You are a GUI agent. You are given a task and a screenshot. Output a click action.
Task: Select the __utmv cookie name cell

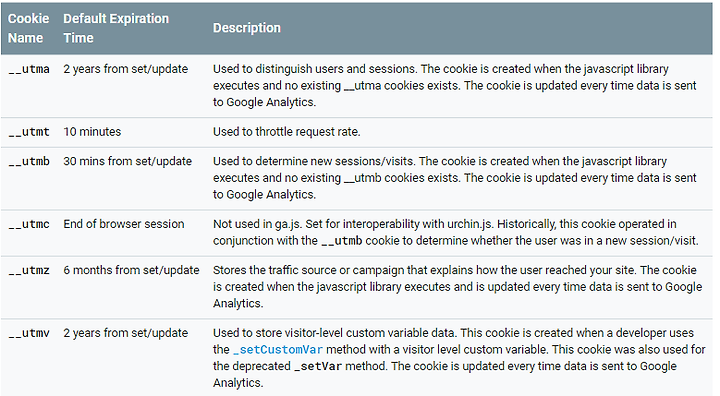tap(29, 334)
